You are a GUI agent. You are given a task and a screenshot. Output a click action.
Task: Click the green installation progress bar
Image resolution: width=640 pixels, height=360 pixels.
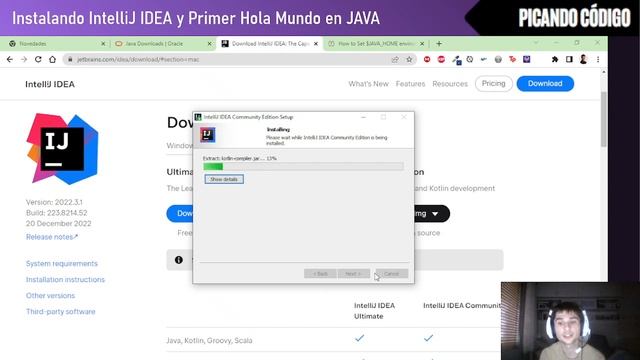coord(303,166)
